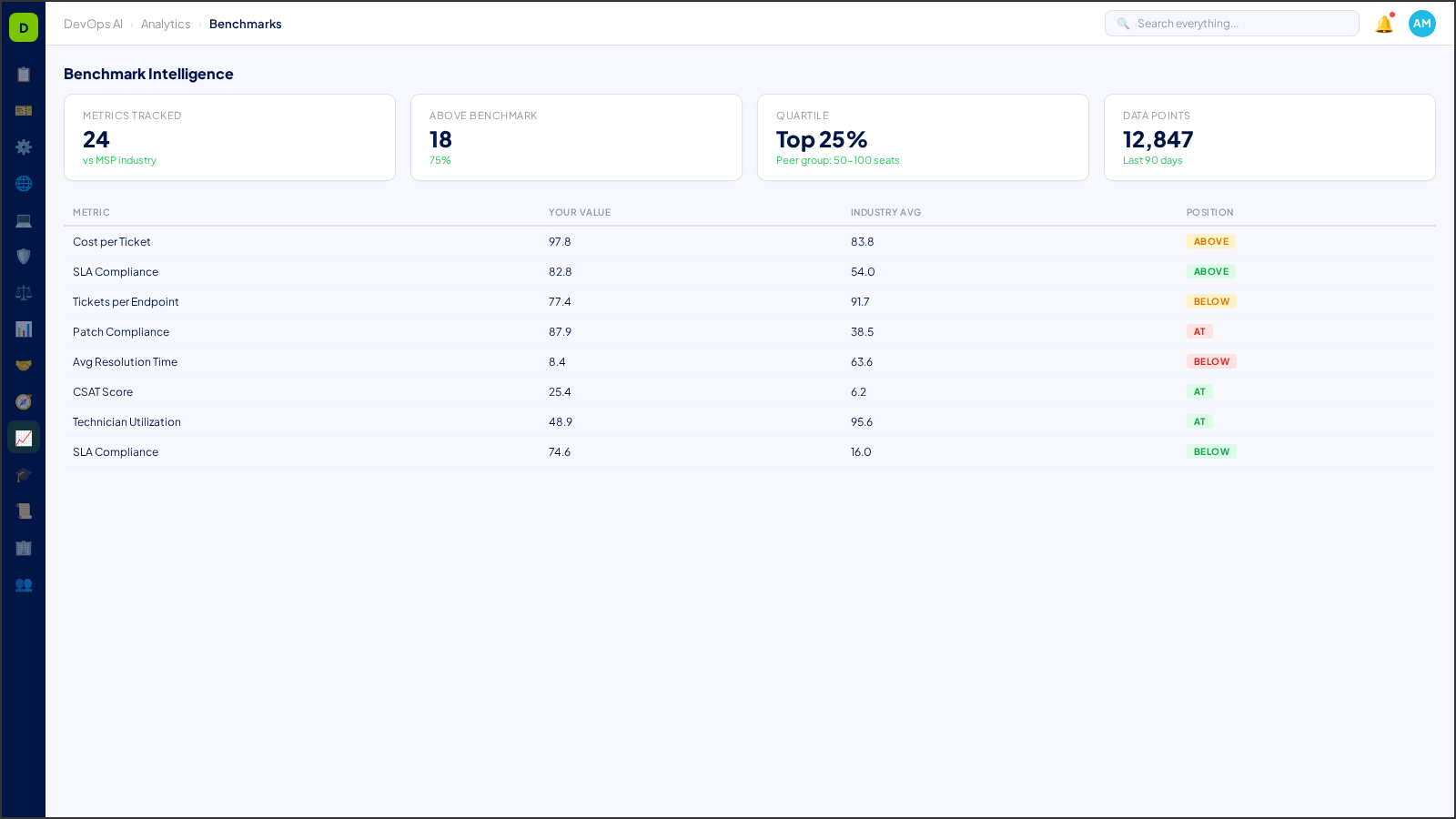Select the compass icon in the sidebar
Viewport: 1456px width, 819px height.
pyautogui.click(x=24, y=401)
